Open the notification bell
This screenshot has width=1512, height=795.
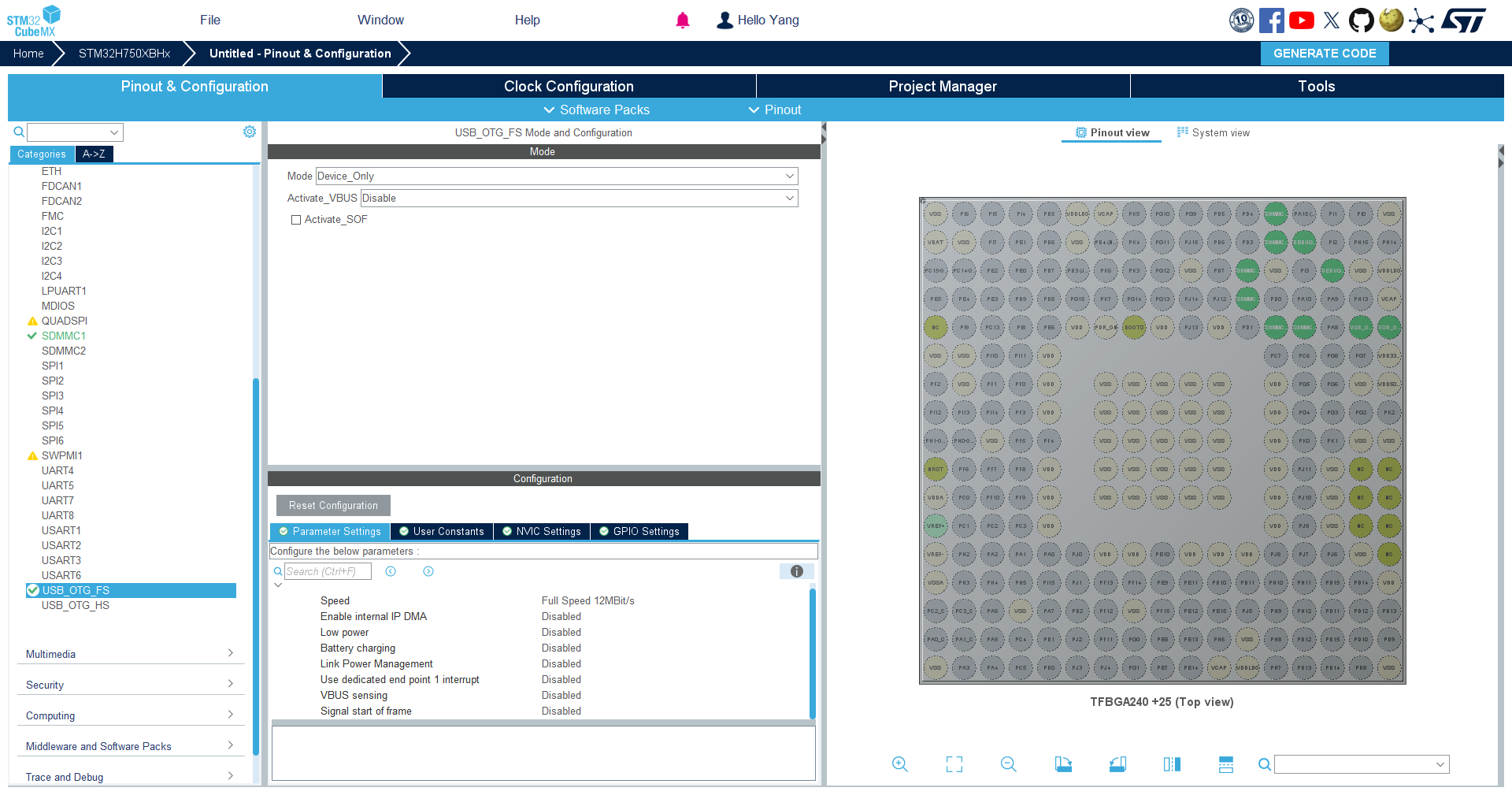(683, 20)
